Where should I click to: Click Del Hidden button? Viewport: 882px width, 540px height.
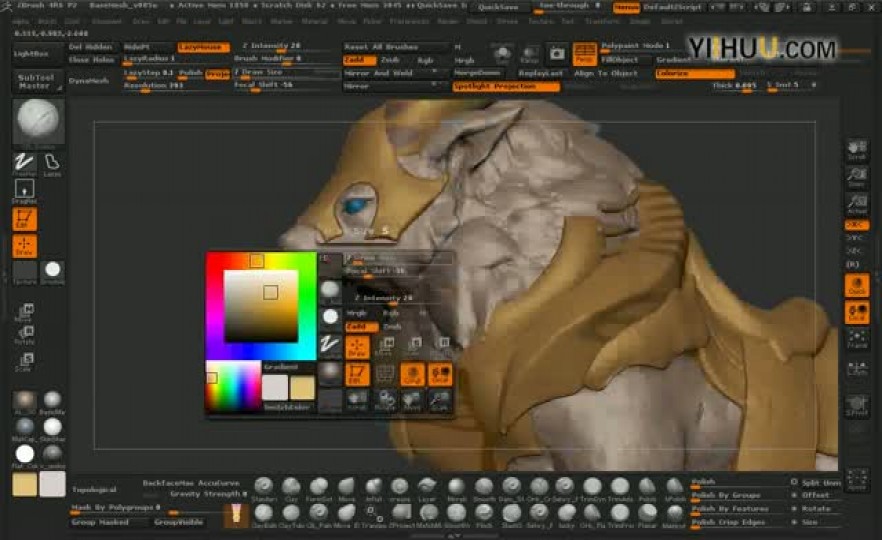pyautogui.click(x=91, y=47)
